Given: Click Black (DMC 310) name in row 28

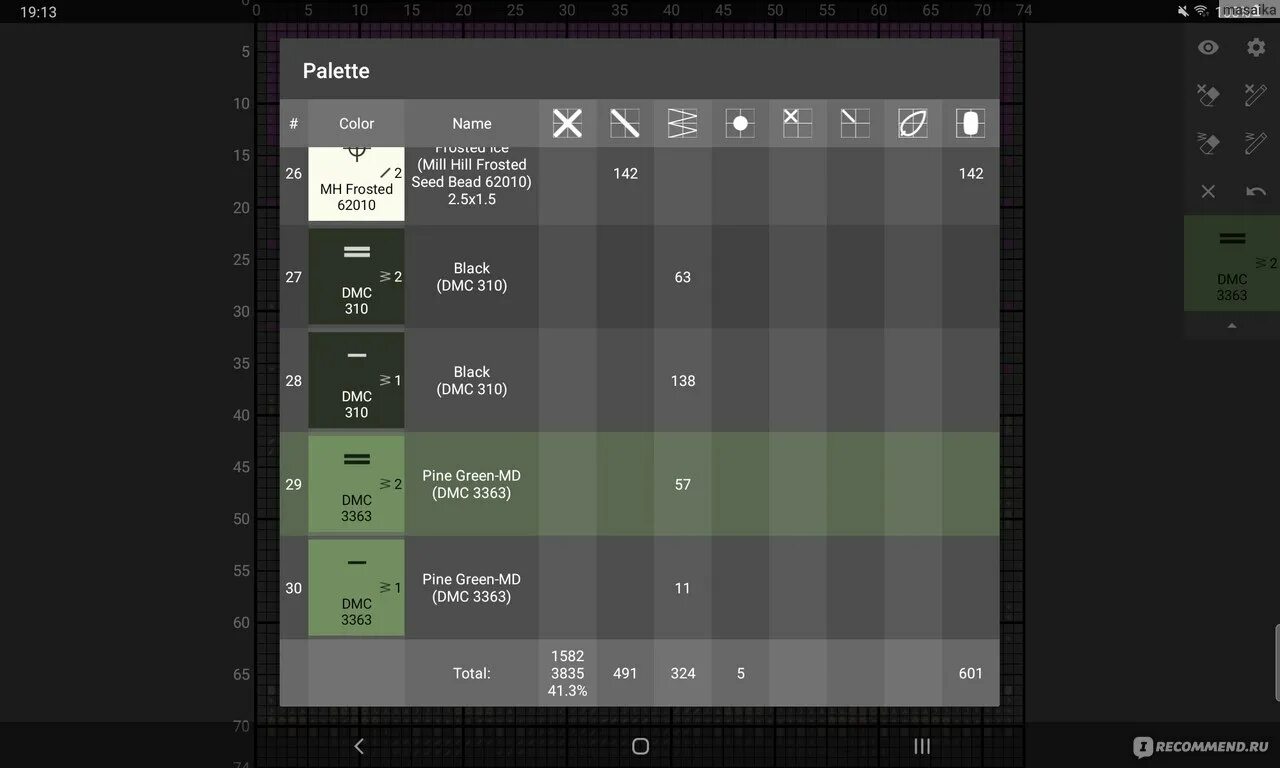Looking at the screenshot, I should coord(472,381).
